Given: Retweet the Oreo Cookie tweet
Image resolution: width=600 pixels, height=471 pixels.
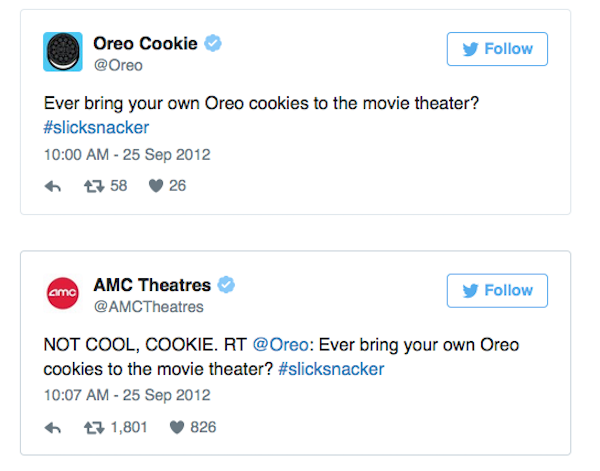Looking at the screenshot, I should tap(94, 186).
